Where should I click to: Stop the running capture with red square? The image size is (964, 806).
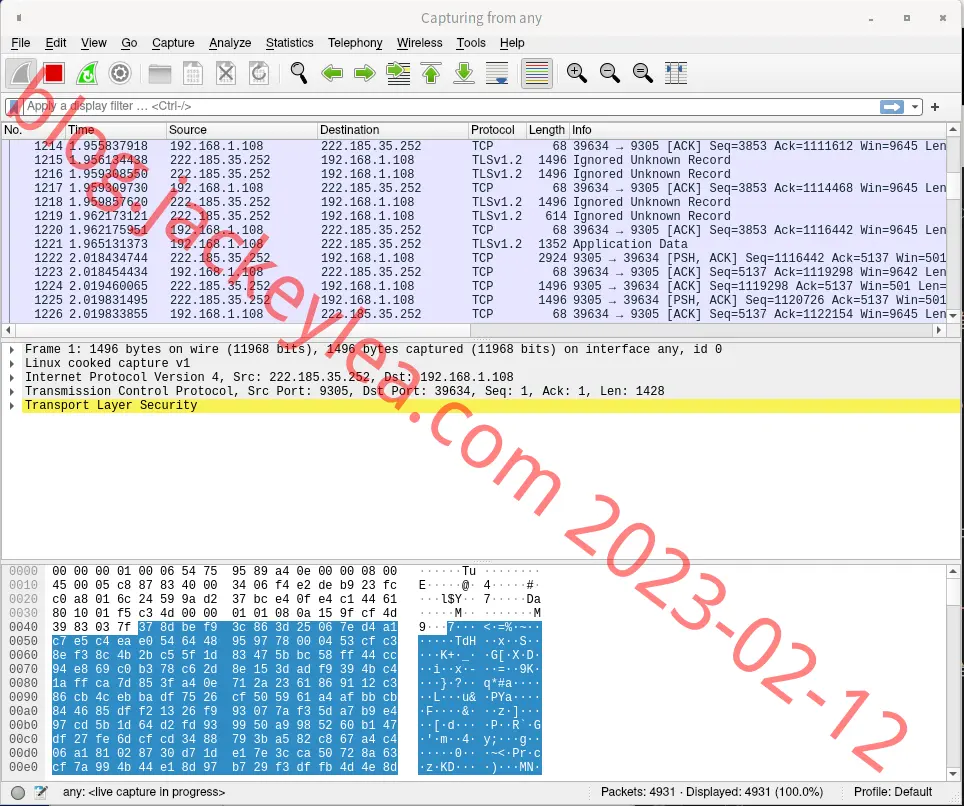click(54, 74)
